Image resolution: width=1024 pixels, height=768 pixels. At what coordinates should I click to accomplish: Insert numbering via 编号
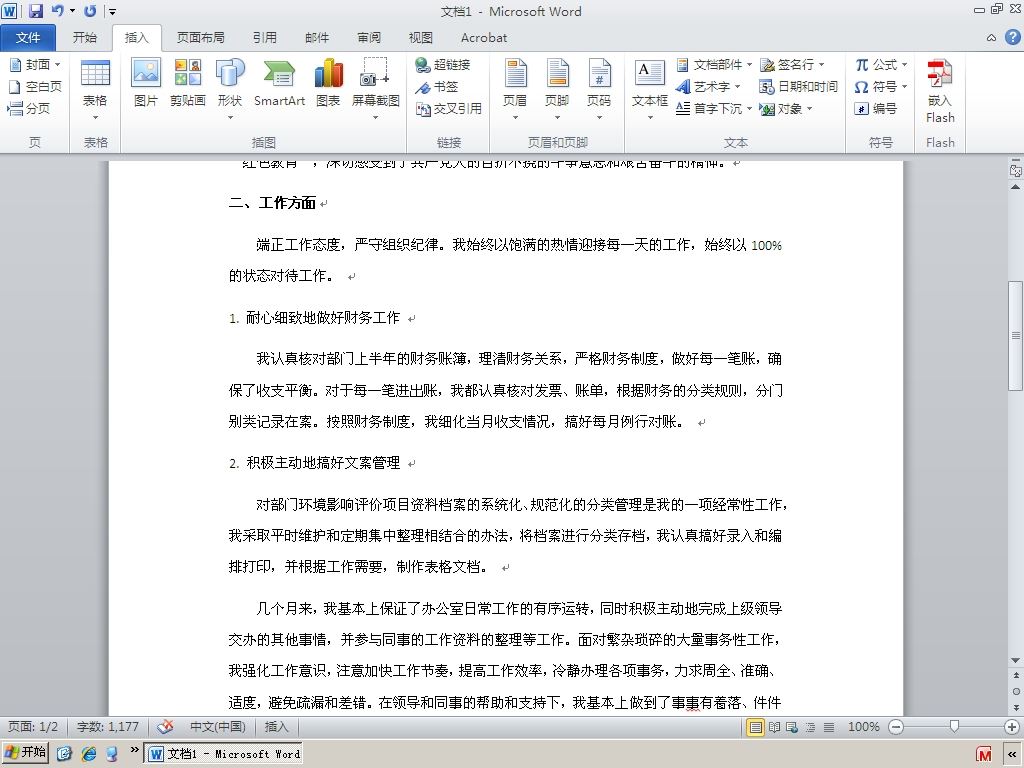click(x=875, y=108)
